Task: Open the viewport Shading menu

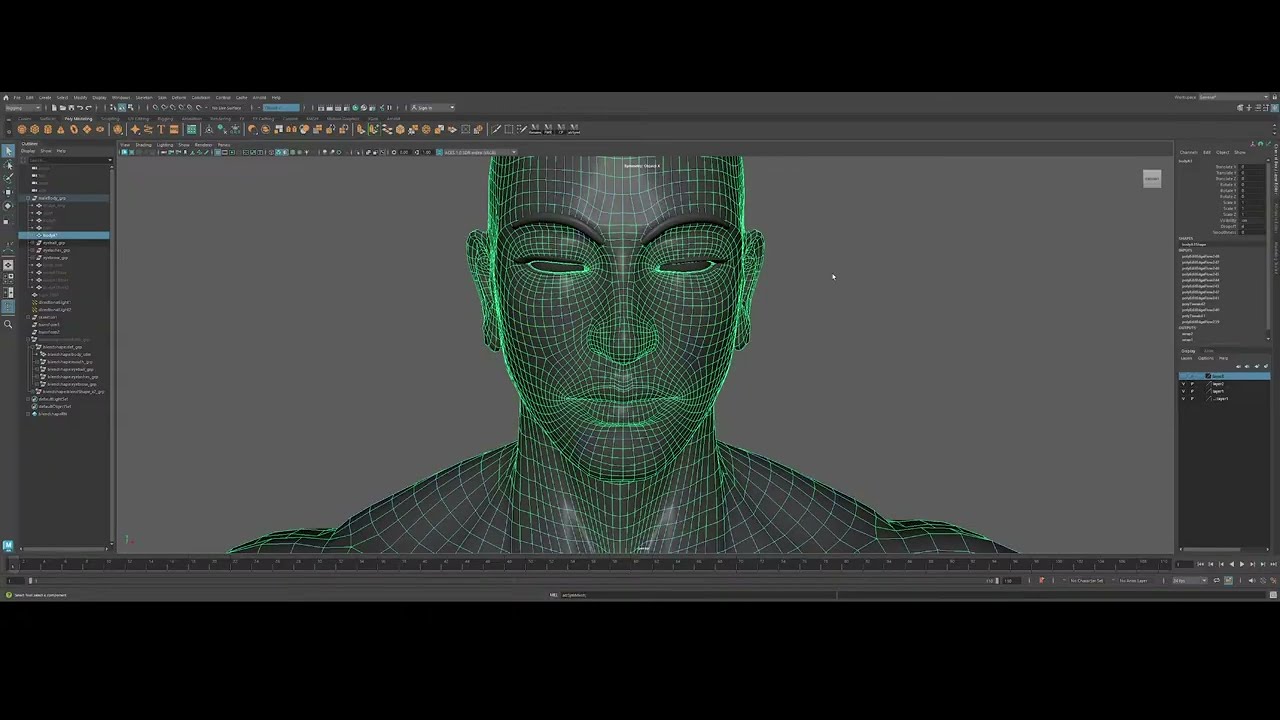Action: [143, 145]
